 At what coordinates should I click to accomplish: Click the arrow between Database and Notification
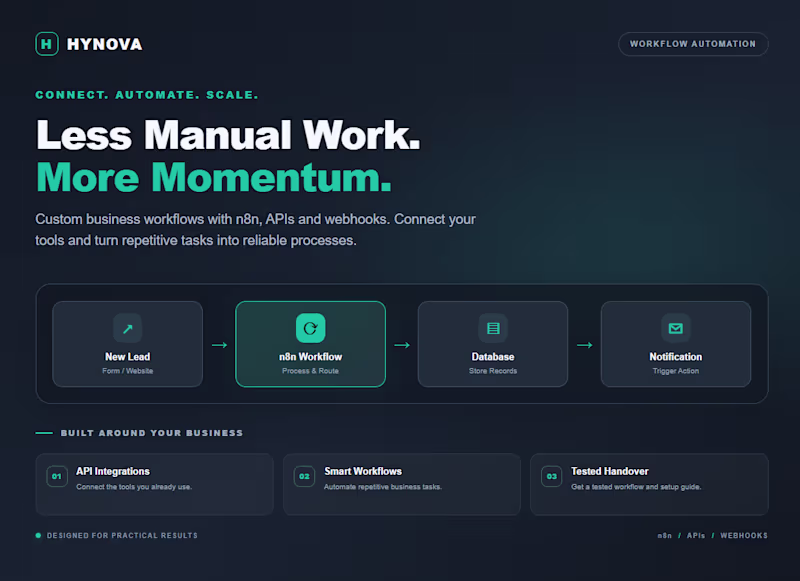(x=585, y=345)
